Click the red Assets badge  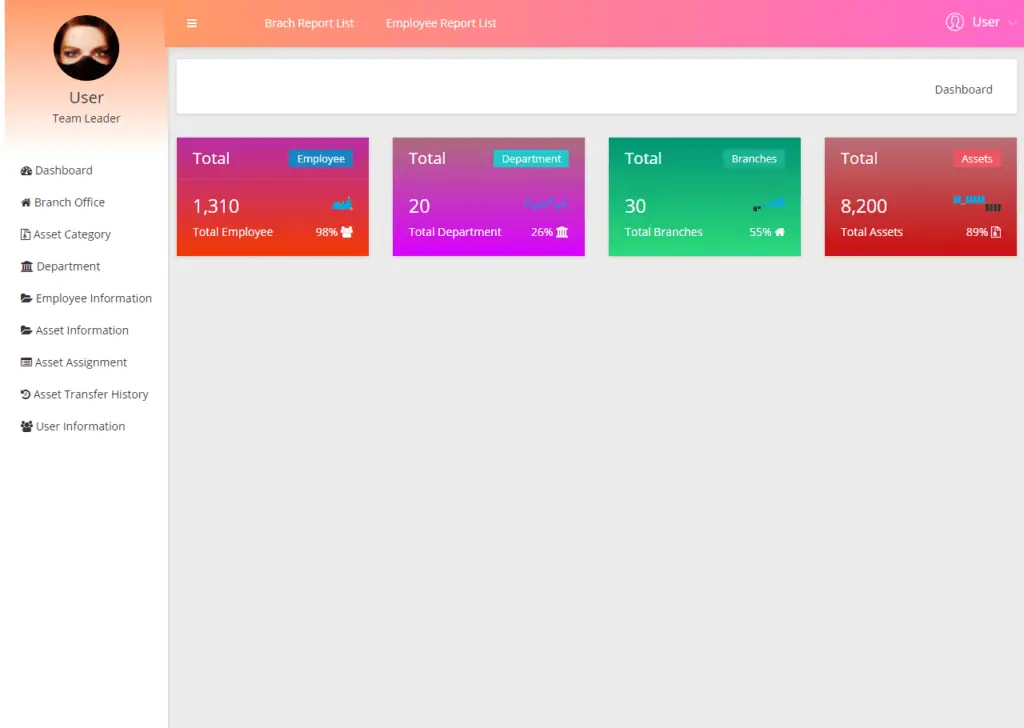[x=976, y=159]
